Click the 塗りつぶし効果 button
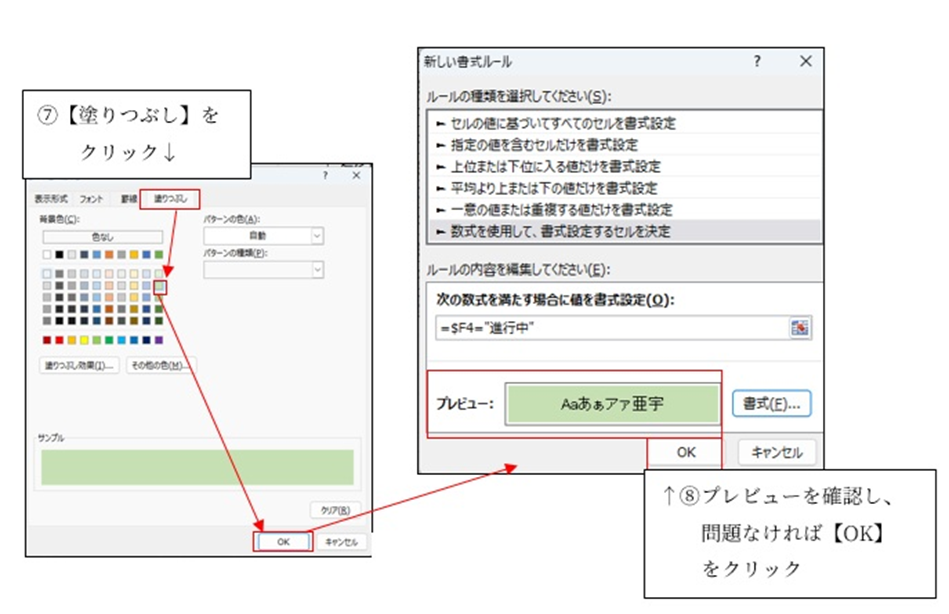 (80, 366)
